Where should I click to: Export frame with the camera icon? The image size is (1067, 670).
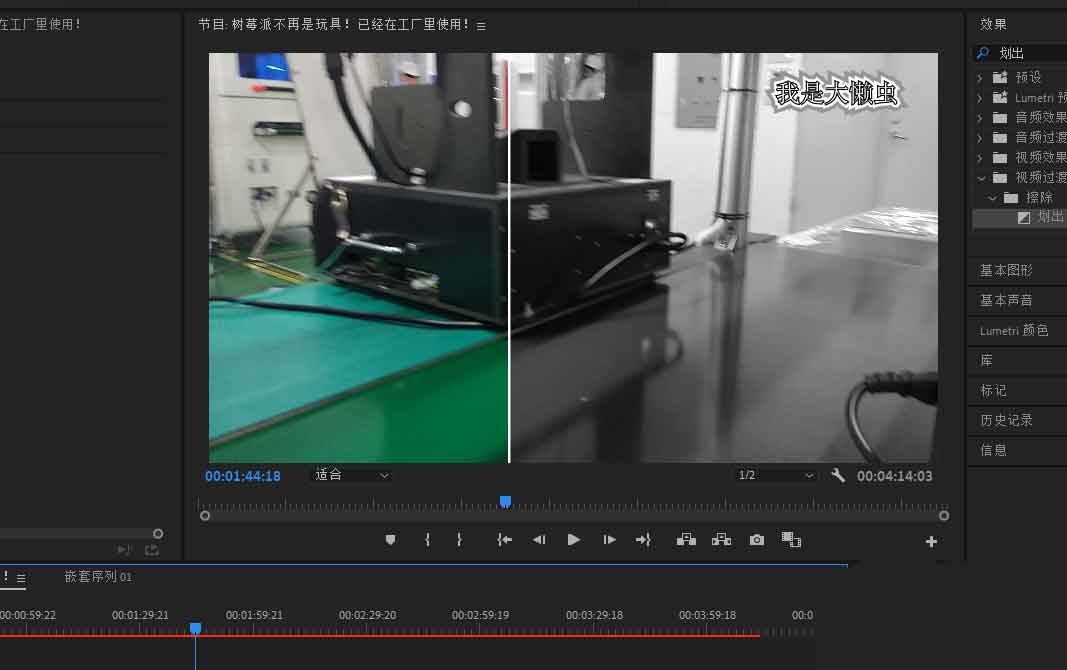tap(757, 540)
